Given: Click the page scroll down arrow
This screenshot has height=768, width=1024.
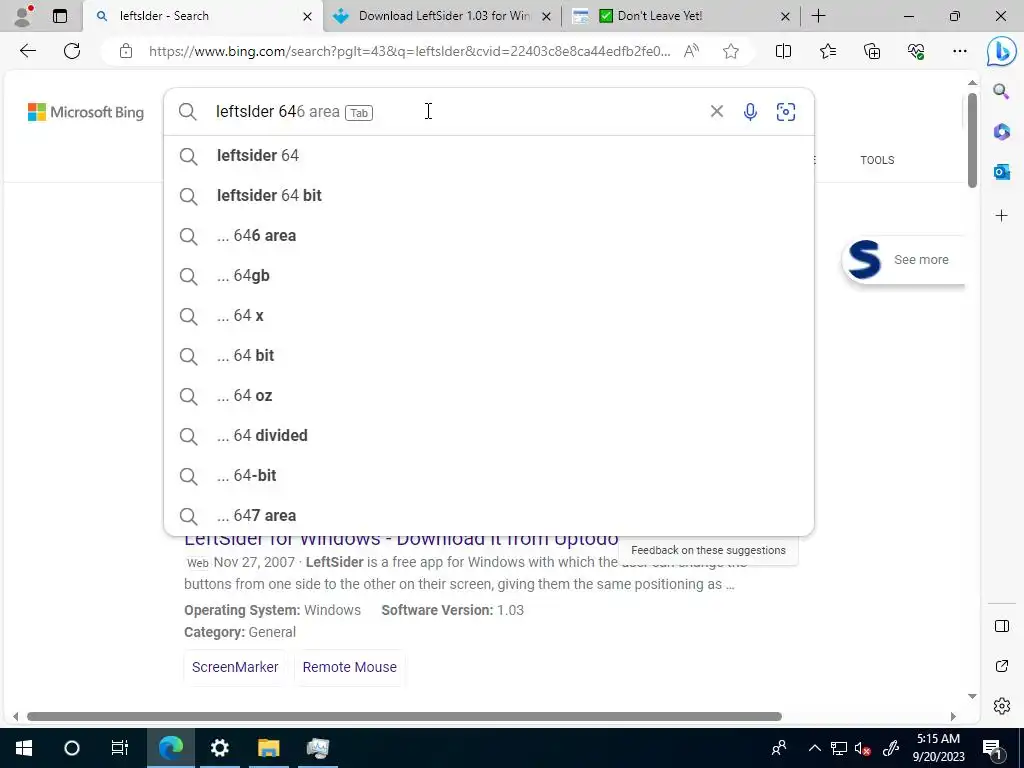Looking at the screenshot, I should (x=972, y=696).
